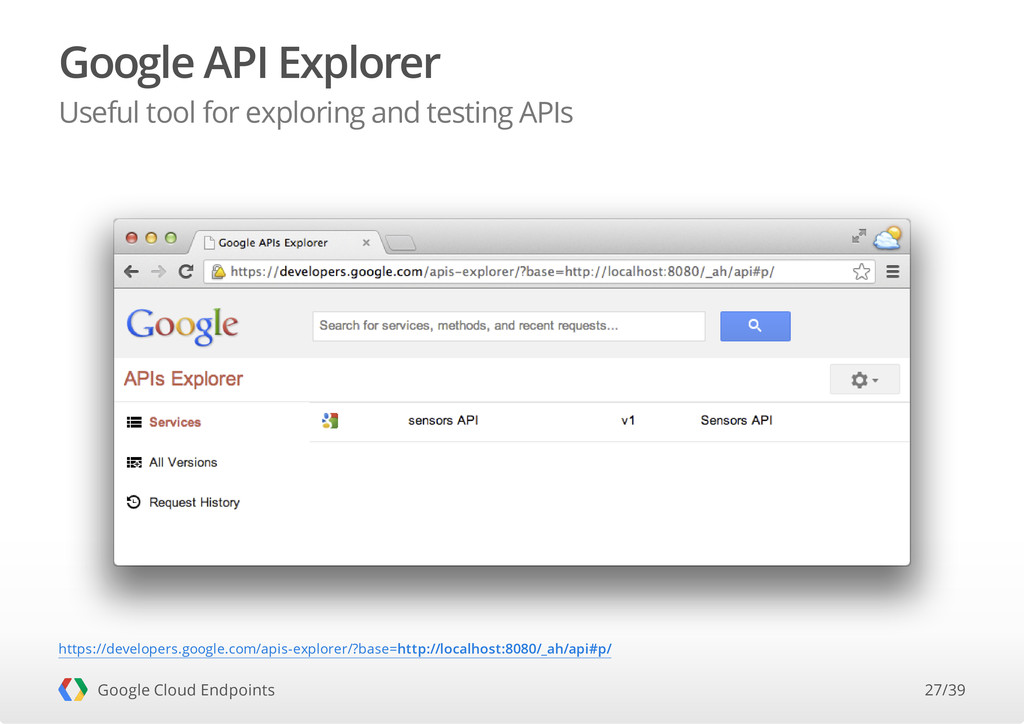Click the All Versions icon
This screenshot has width=1024, height=724.
(134, 462)
